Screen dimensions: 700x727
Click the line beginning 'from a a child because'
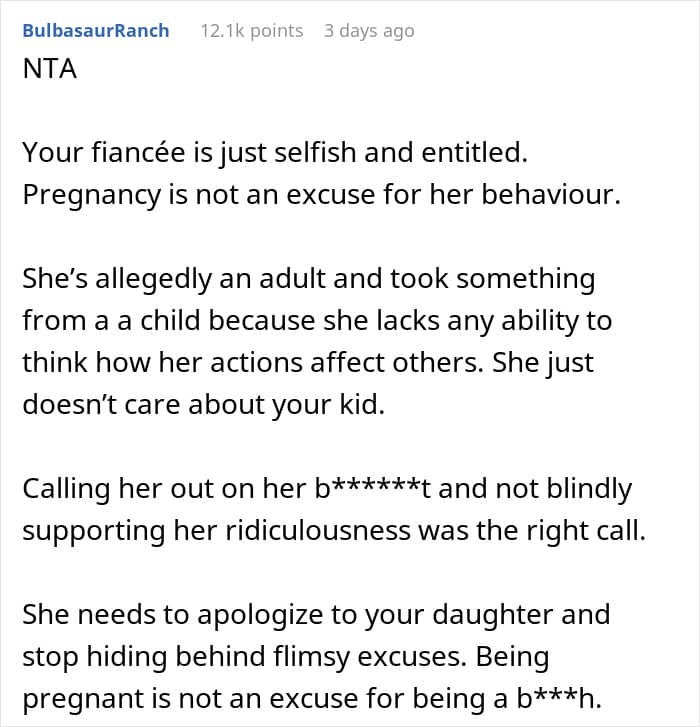317,321
